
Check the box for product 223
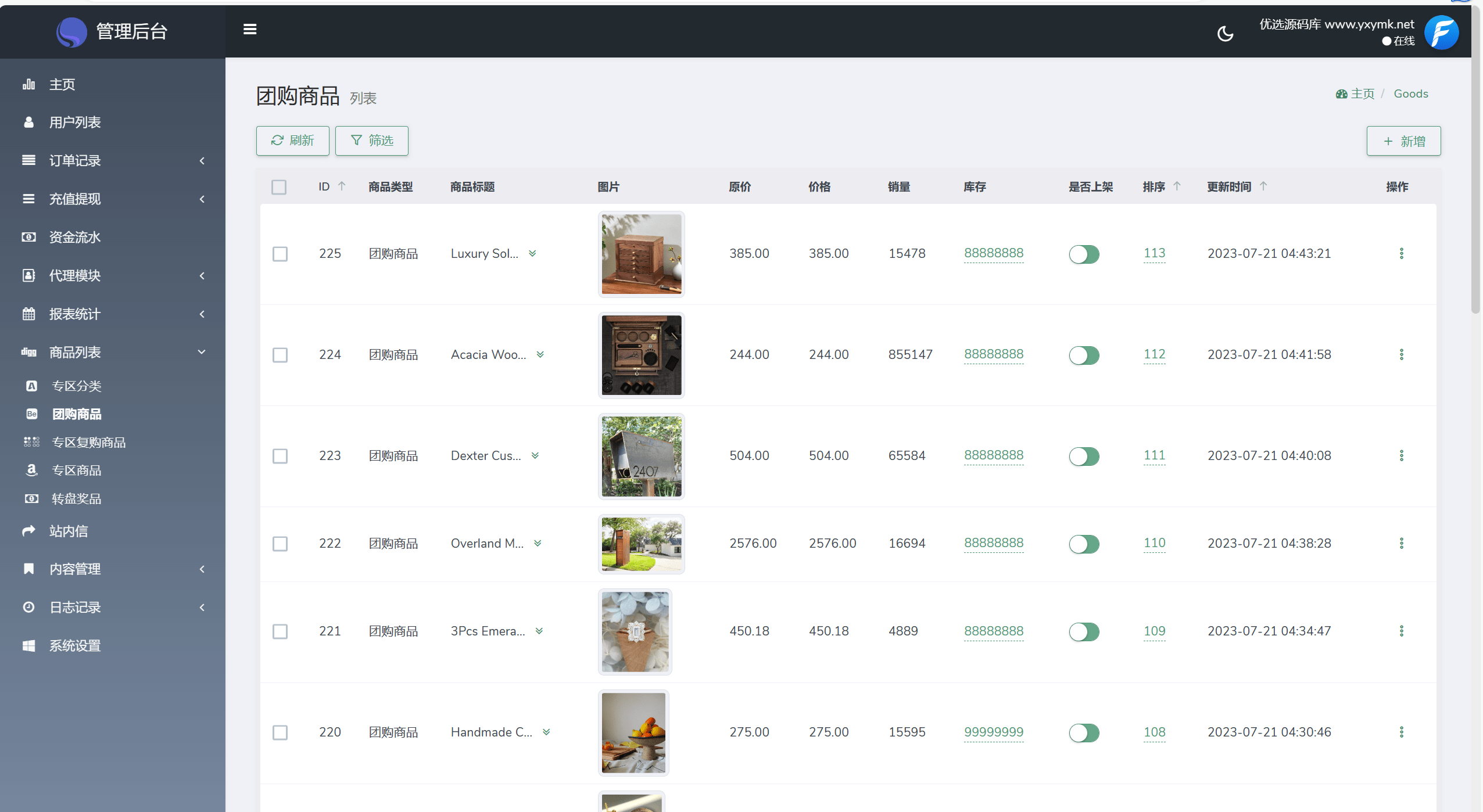(280, 456)
